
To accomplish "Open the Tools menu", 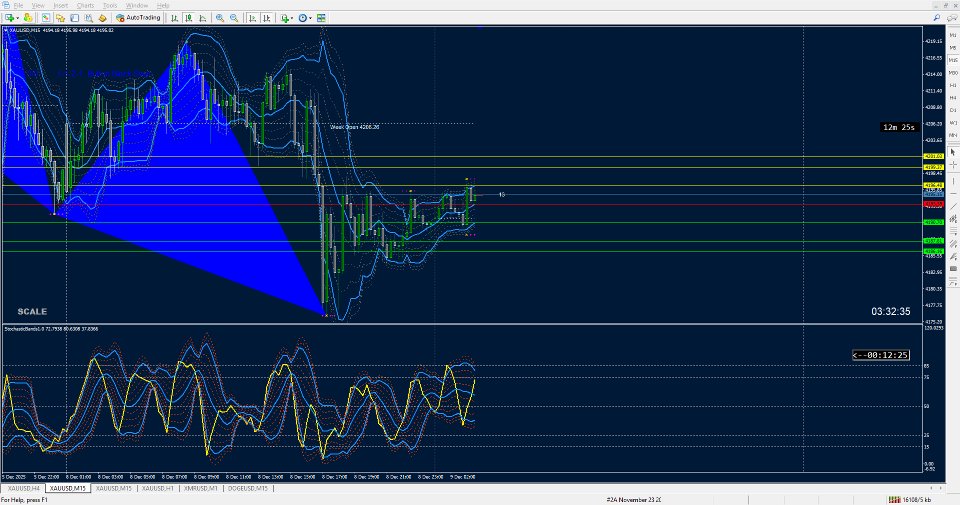I will click(x=110, y=6).
